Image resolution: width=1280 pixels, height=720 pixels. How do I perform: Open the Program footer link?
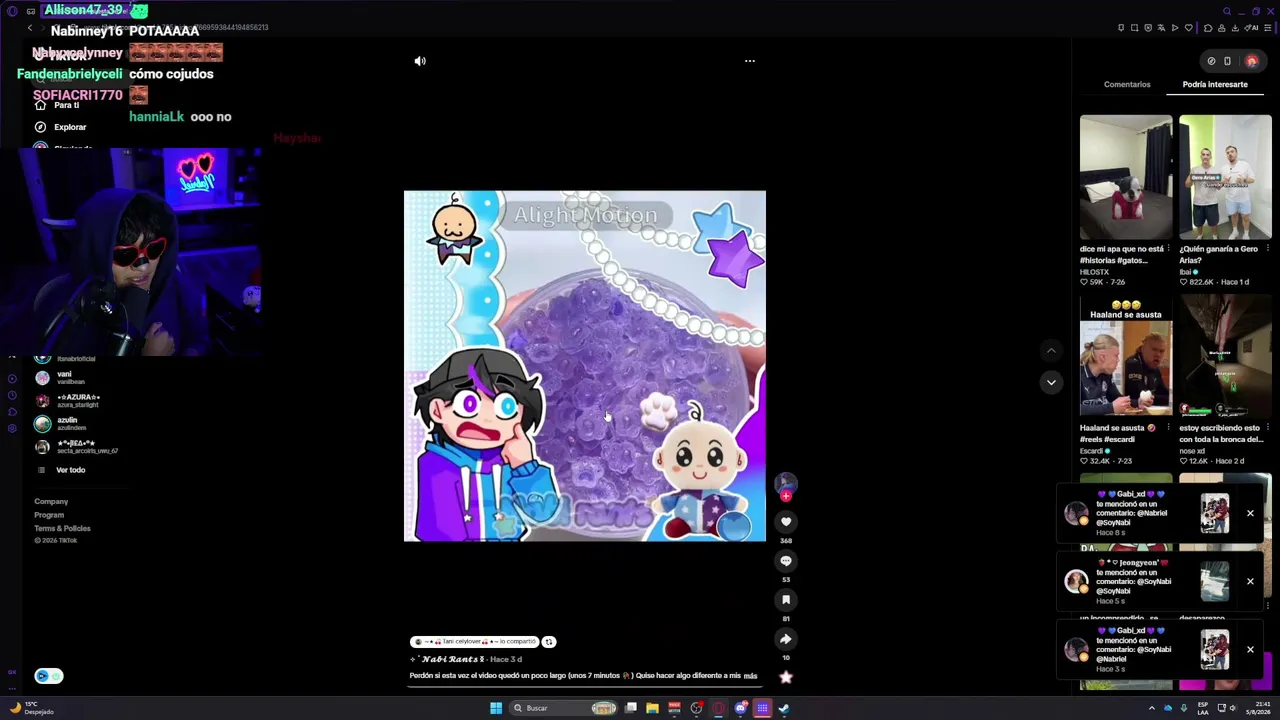coord(49,515)
